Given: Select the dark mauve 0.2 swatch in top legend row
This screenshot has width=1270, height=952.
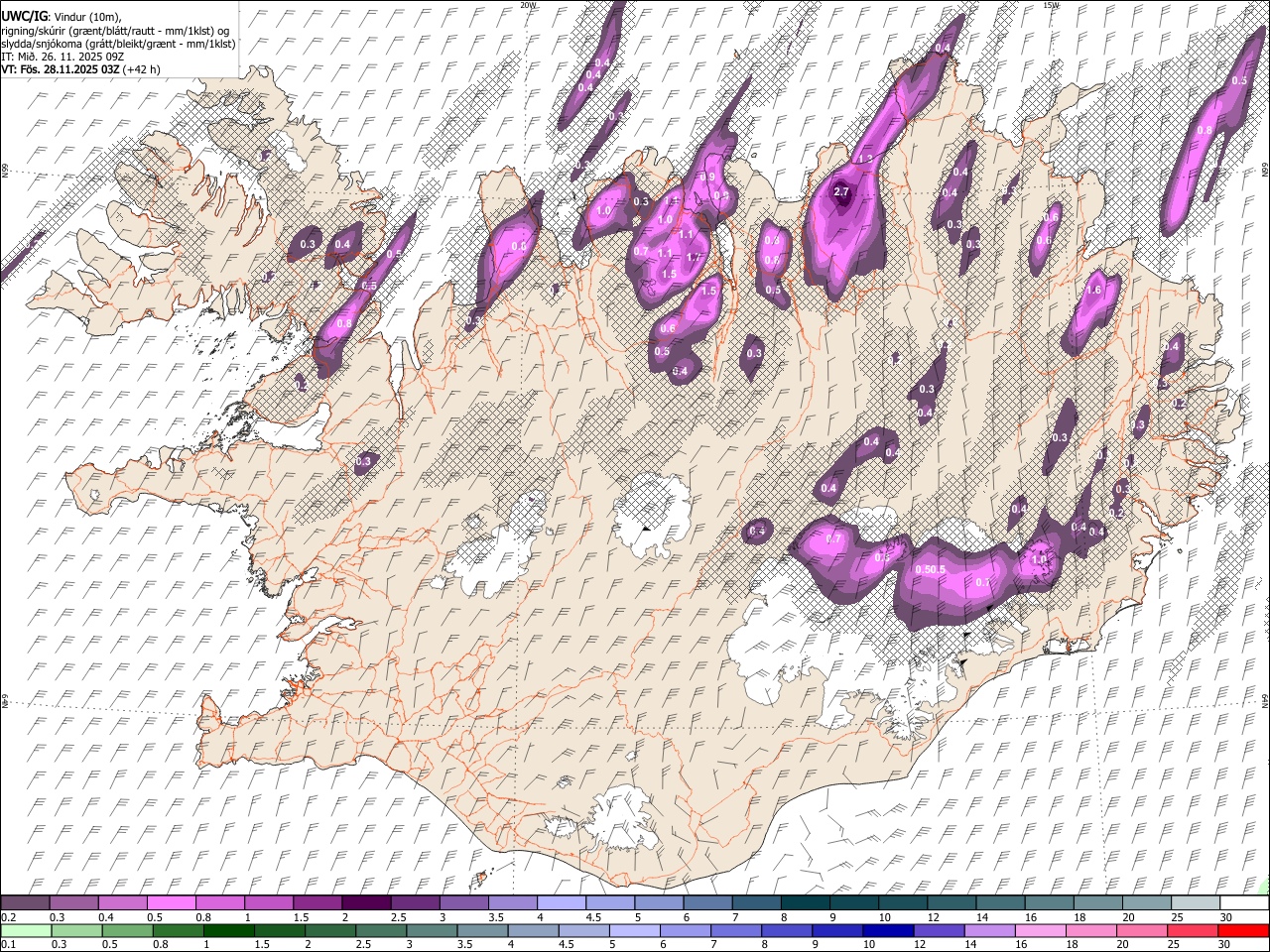Looking at the screenshot, I should pos(25,903).
